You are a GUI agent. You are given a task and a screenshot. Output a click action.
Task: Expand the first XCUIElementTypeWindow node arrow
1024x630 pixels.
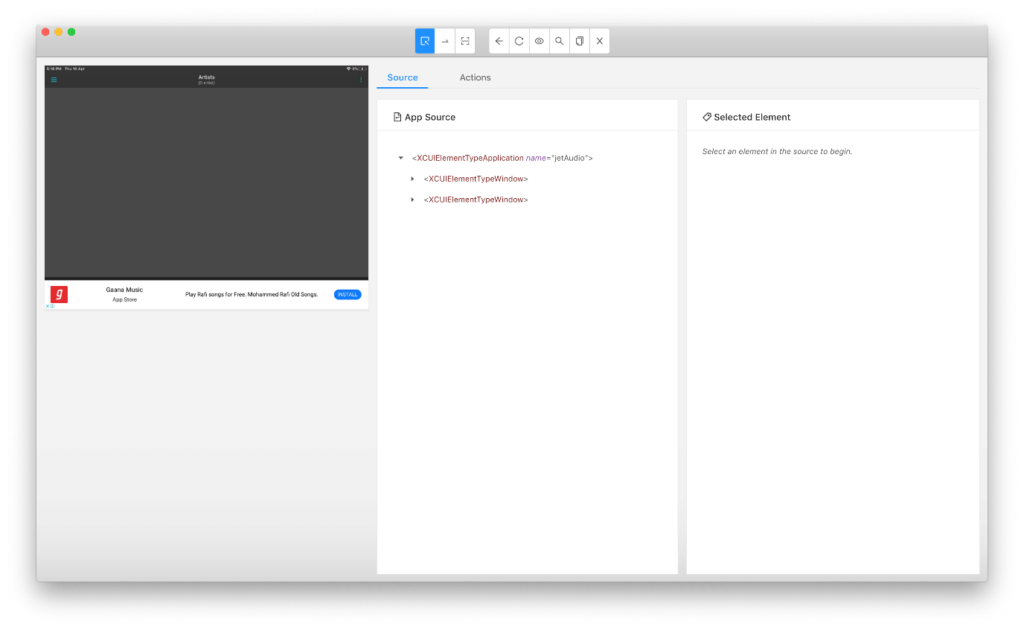point(413,179)
